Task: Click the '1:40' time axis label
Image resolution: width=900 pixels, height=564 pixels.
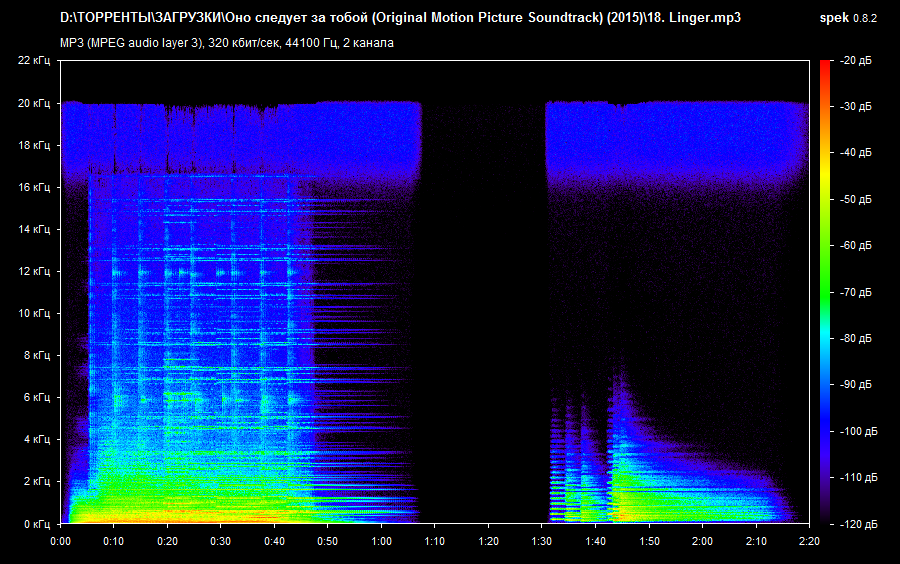Action: pyautogui.click(x=595, y=541)
